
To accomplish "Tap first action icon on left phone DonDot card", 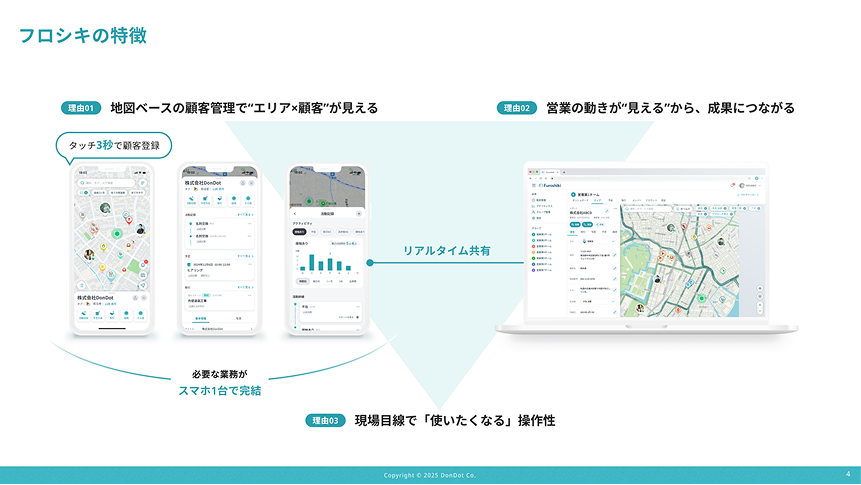I will (83, 315).
